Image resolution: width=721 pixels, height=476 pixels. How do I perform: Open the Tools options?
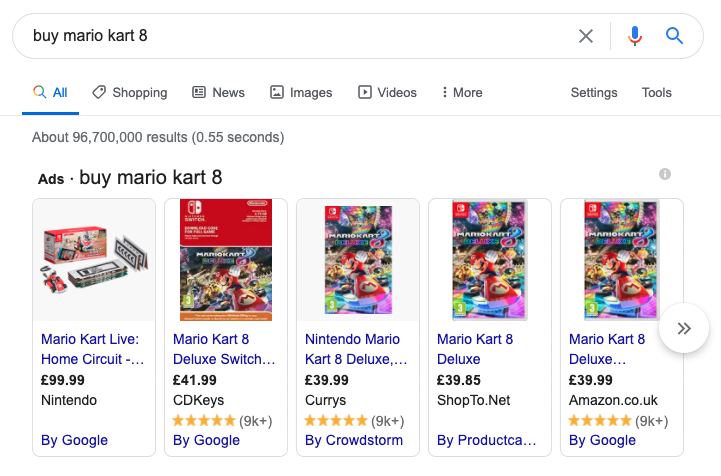pos(657,92)
